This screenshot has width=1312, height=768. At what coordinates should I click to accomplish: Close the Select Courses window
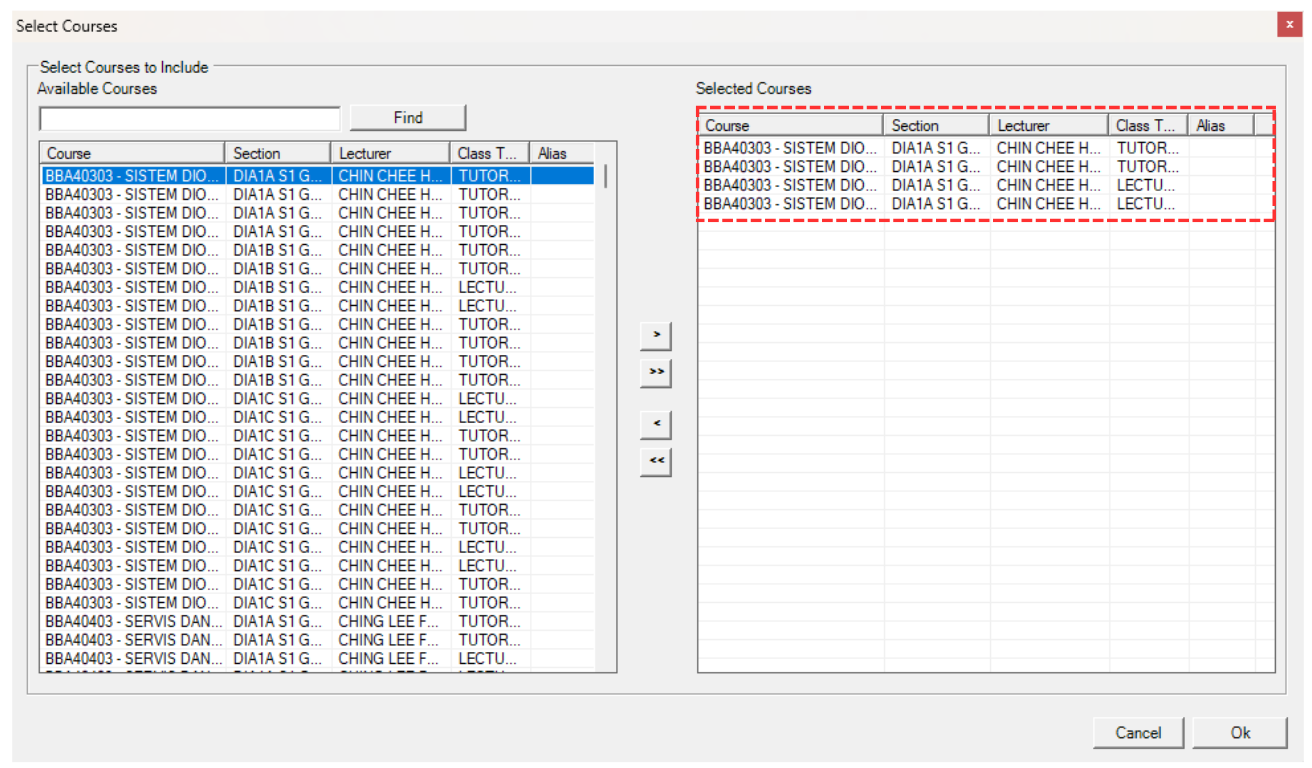tap(1288, 26)
